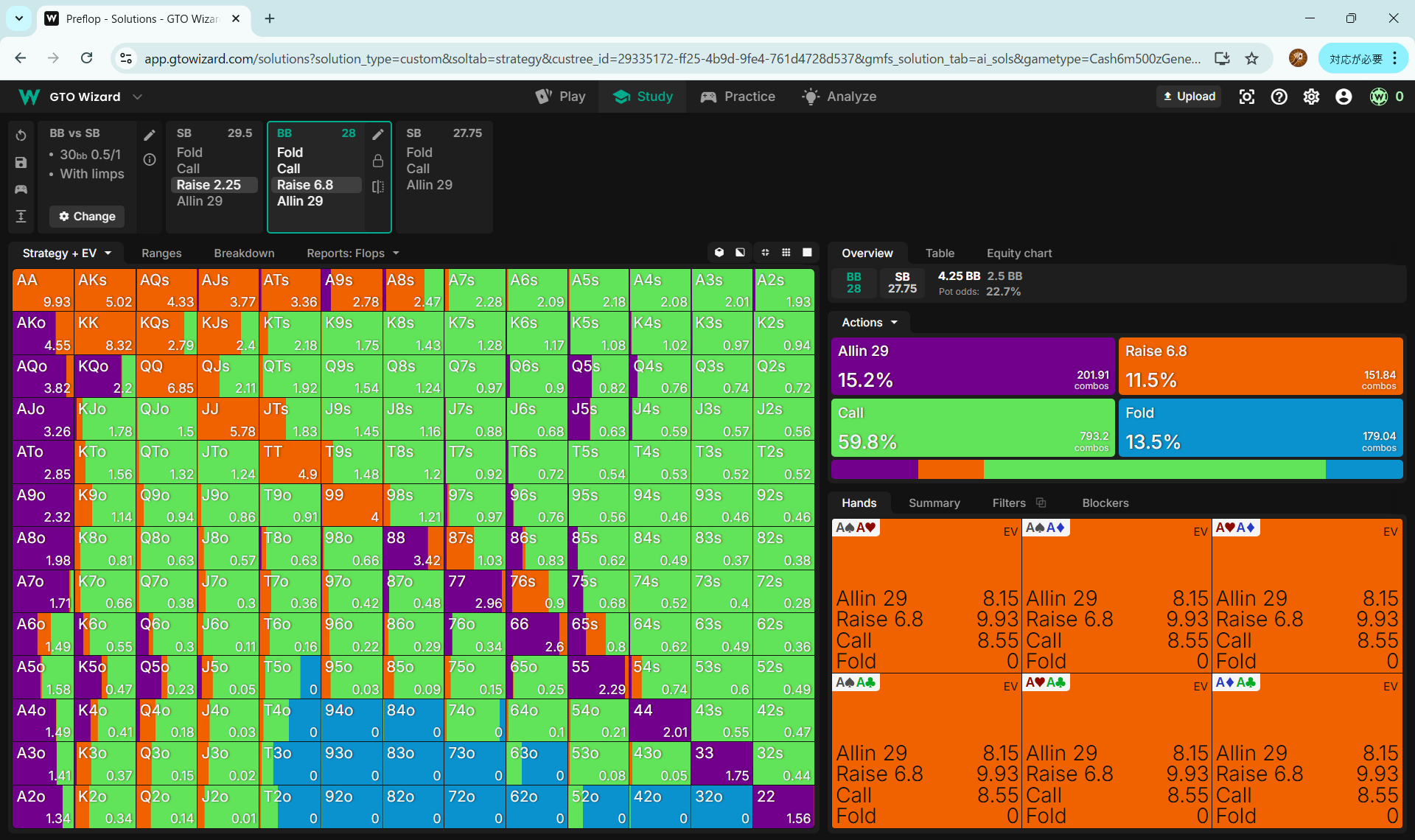Screen dimensions: 1415x840
Task: Open the account profile icon
Action: [x=1344, y=97]
